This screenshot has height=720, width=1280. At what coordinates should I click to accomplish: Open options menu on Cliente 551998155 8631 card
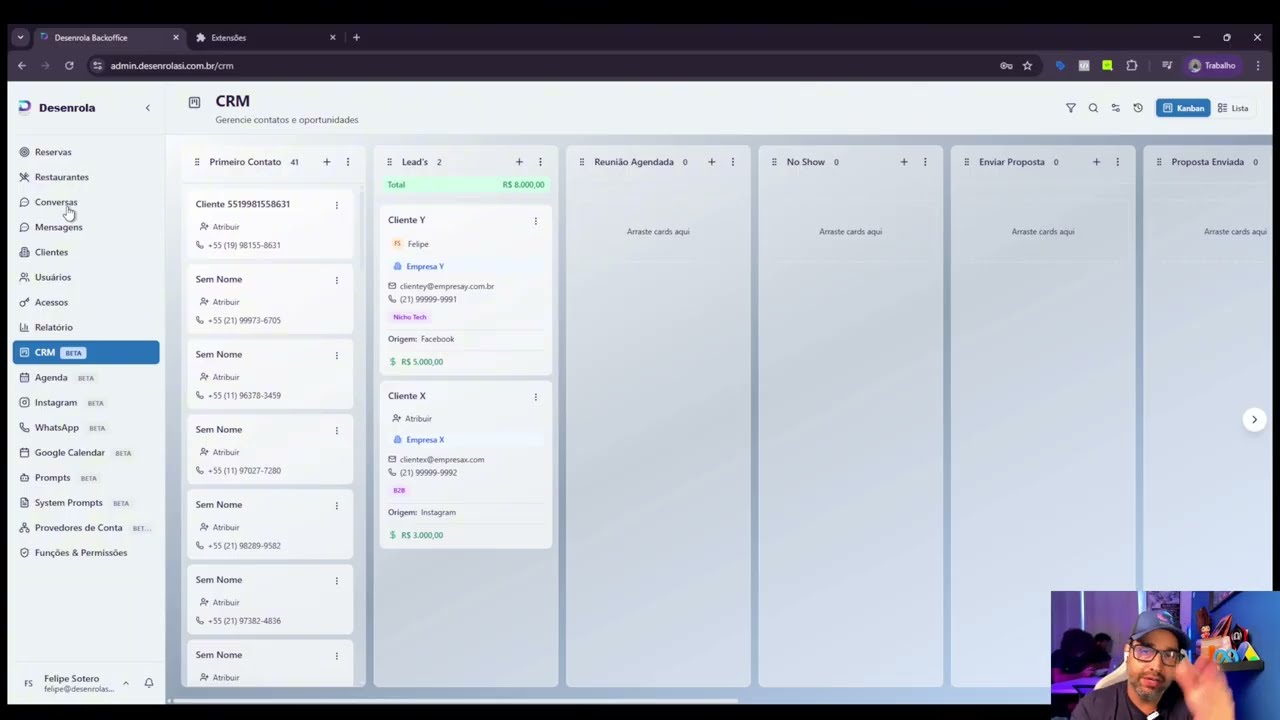click(x=336, y=205)
